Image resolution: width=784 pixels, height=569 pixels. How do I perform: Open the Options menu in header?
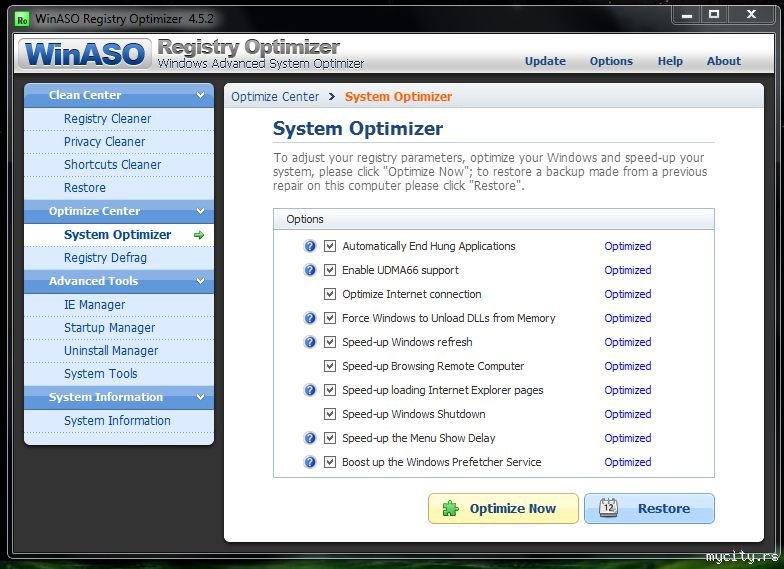tap(611, 61)
